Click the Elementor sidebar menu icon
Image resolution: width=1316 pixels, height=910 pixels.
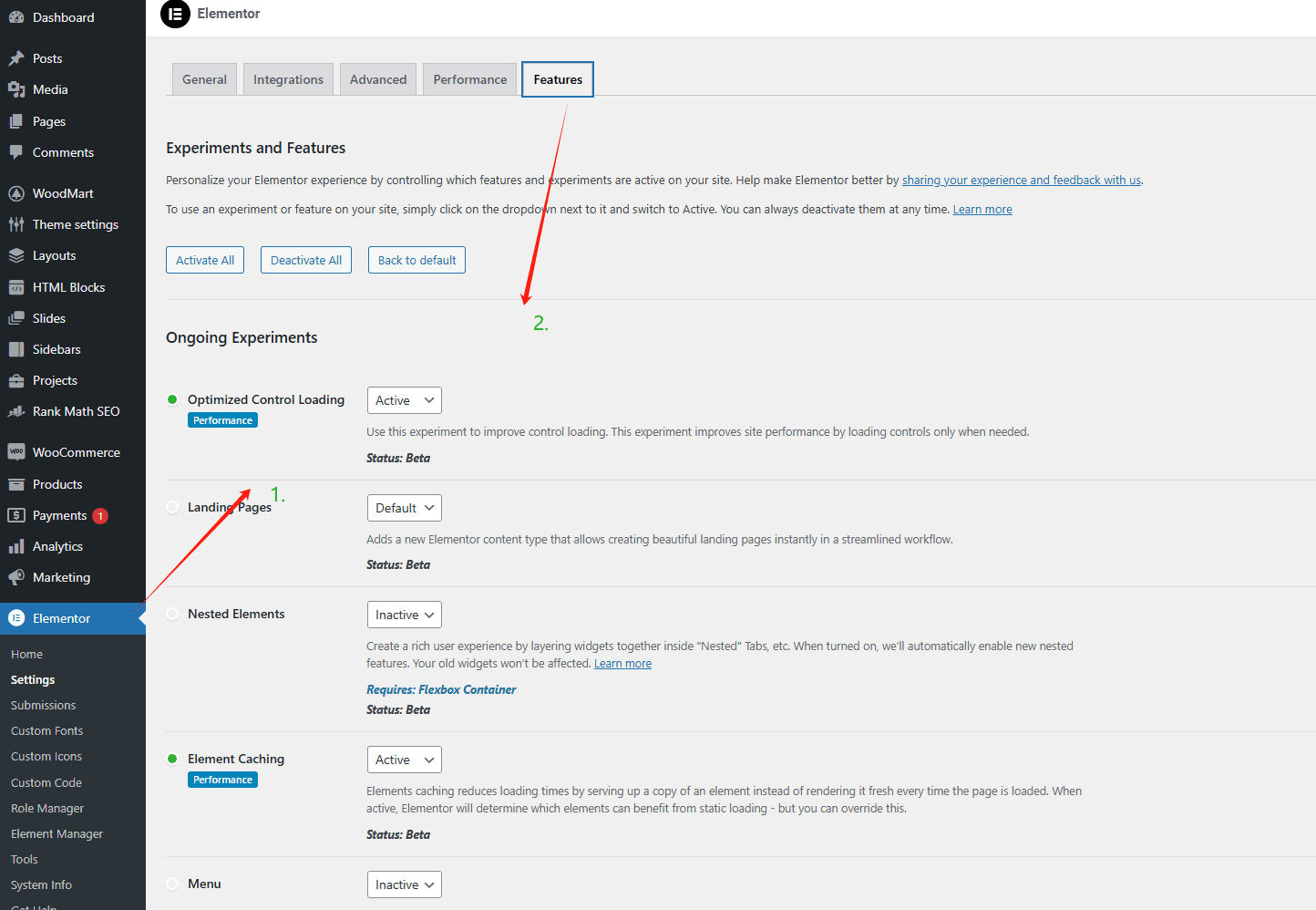pyautogui.click(x=16, y=618)
